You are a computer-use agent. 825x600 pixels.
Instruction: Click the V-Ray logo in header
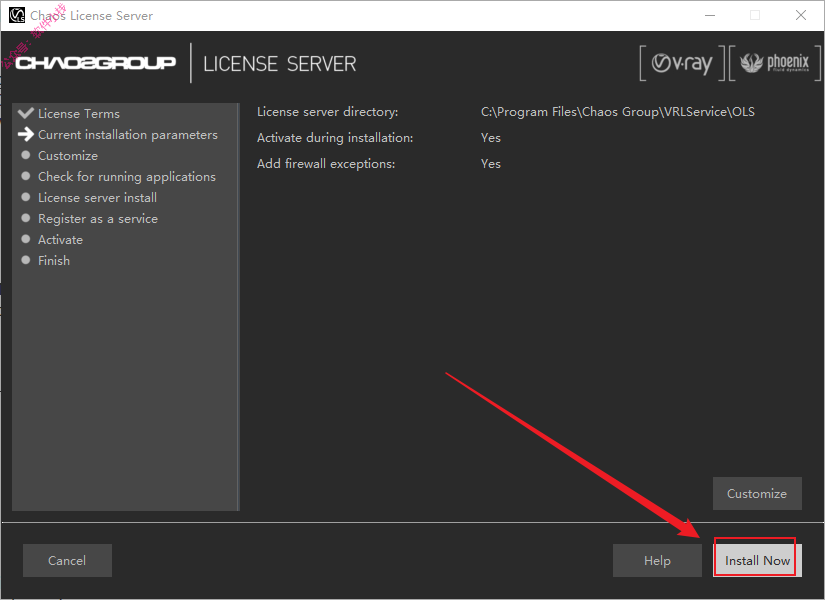tap(682, 63)
